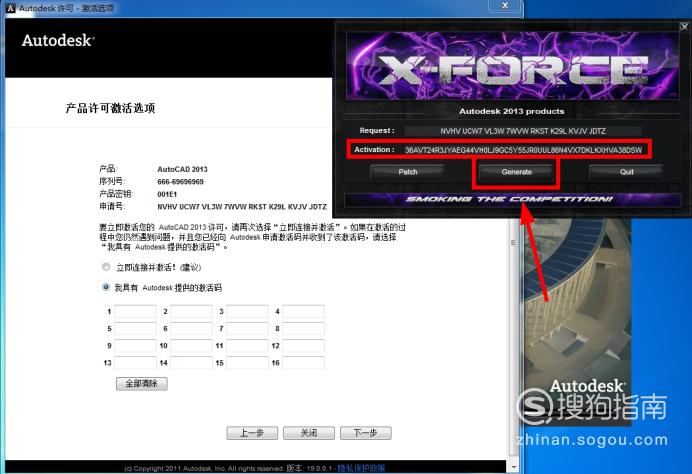692x474 pixels.
Task: Click the '关闭' close button
Action: pos(309,433)
